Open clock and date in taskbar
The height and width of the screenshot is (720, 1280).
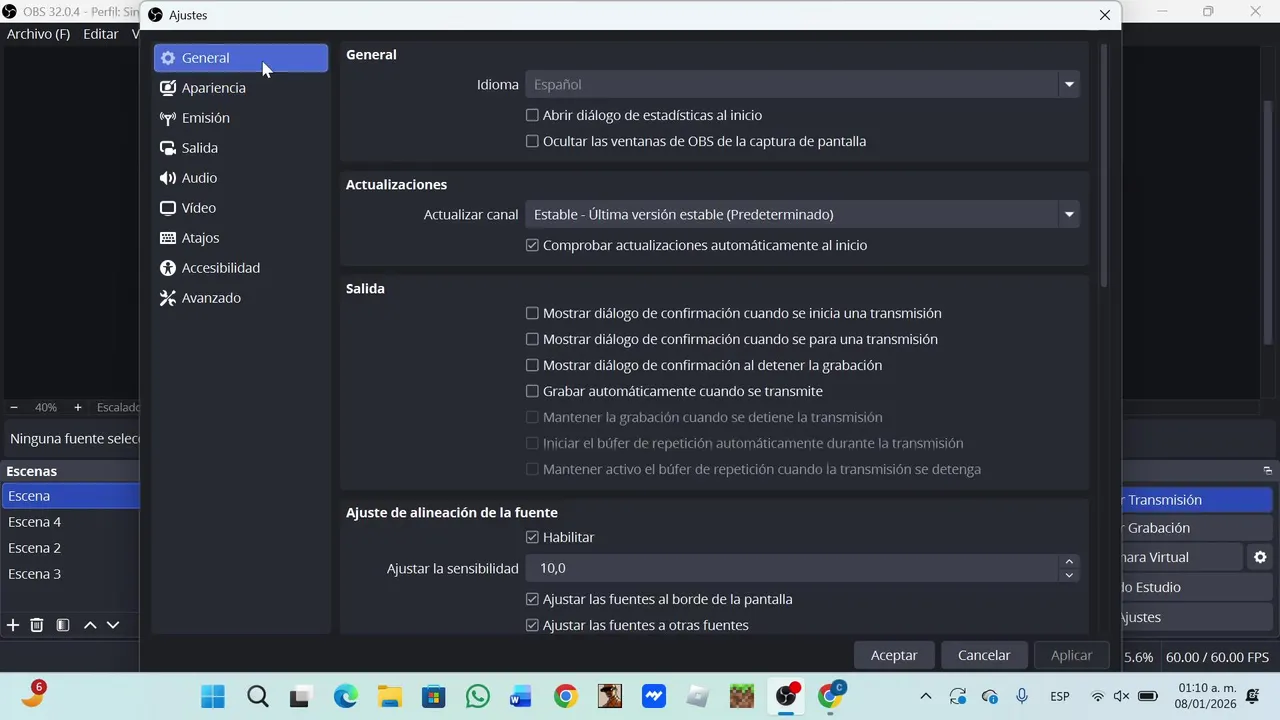[1207, 696]
